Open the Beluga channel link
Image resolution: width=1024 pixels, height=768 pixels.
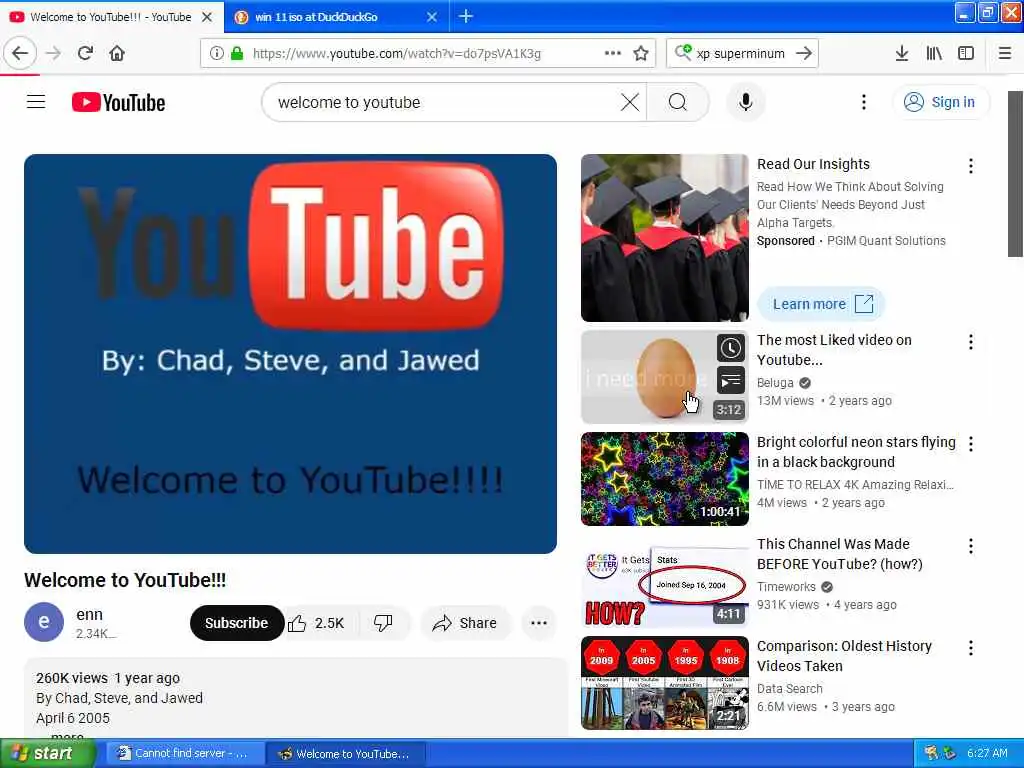point(775,383)
